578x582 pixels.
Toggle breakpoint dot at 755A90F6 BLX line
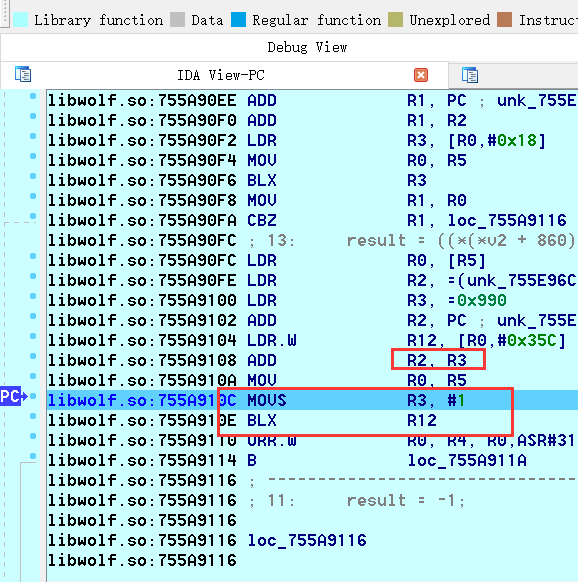point(33,176)
